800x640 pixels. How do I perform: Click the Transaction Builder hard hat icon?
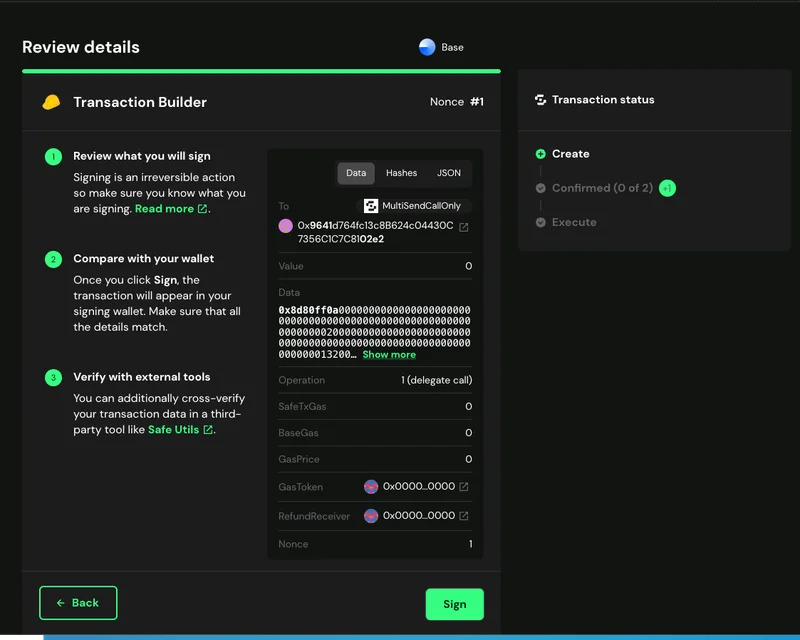[51, 102]
